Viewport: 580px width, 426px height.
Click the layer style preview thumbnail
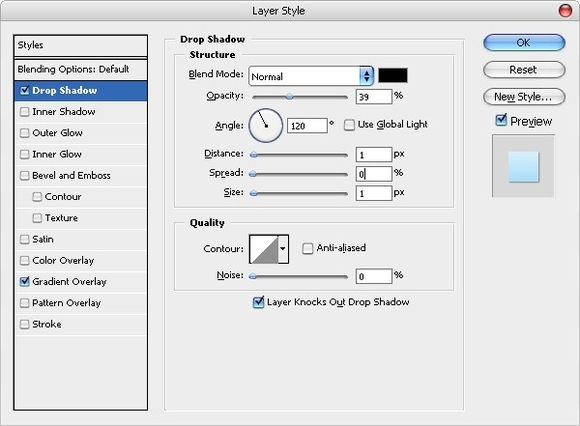pos(523,166)
